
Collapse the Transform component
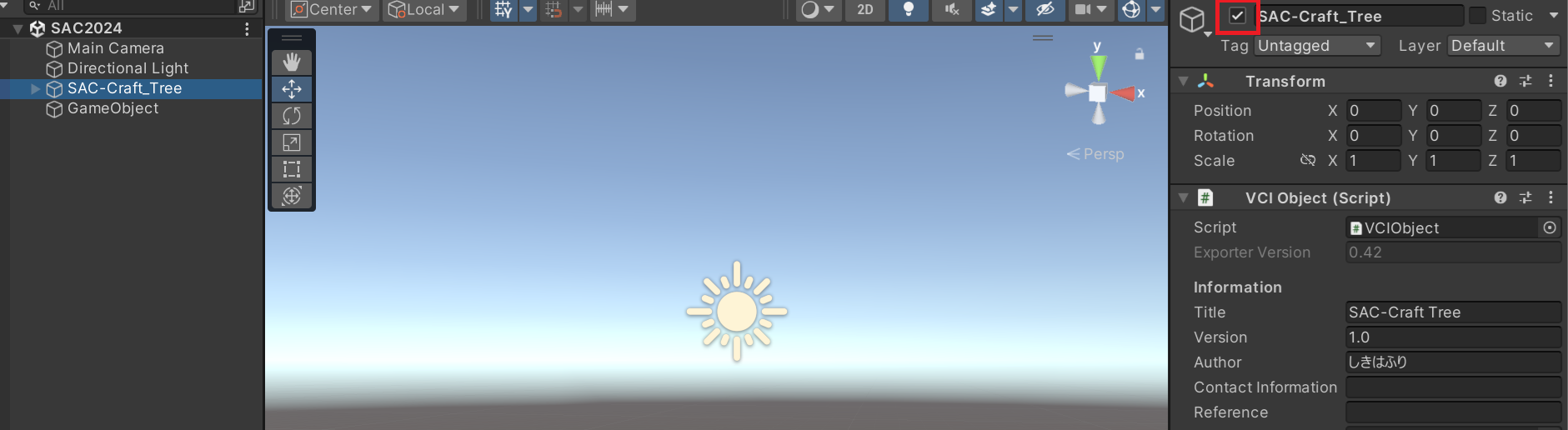[1183, 82]
